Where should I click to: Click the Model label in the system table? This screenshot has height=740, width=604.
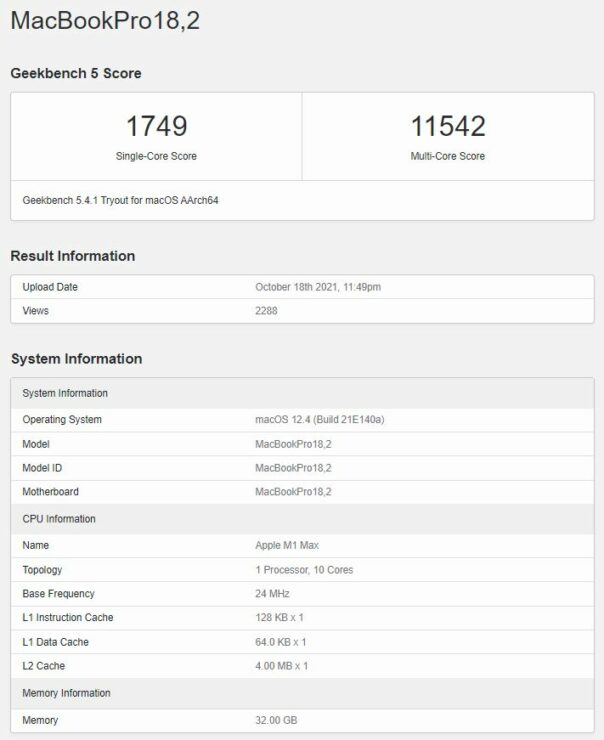(x=36, y=444)
